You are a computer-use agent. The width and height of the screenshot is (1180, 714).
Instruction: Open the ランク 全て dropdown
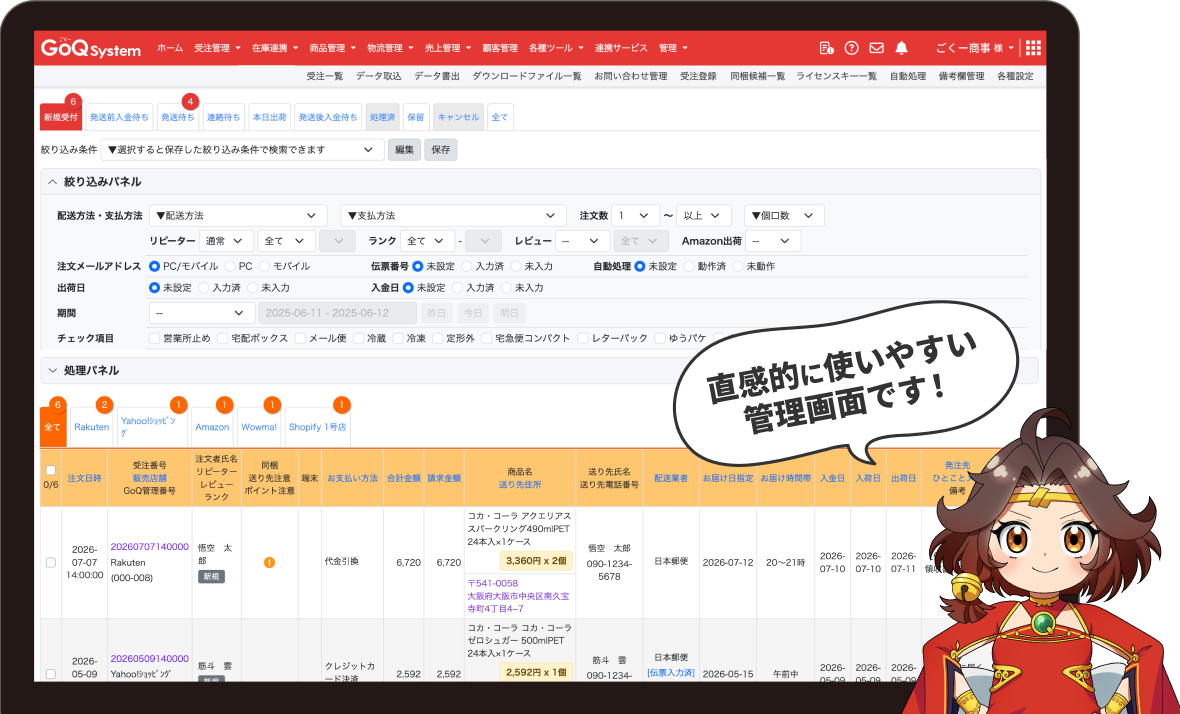coord(427,241)
